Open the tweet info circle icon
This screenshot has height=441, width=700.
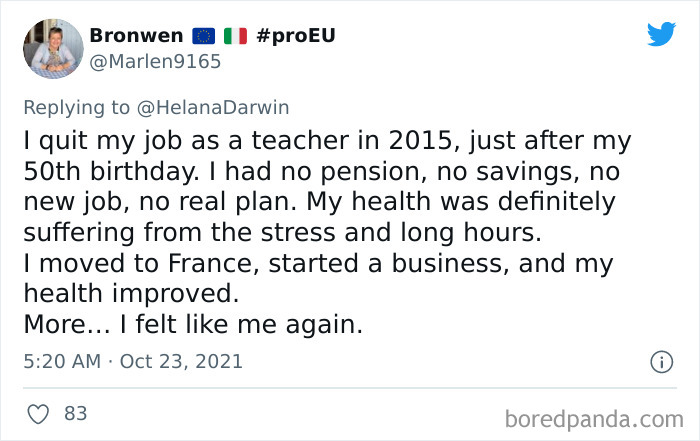pos(660,362)
